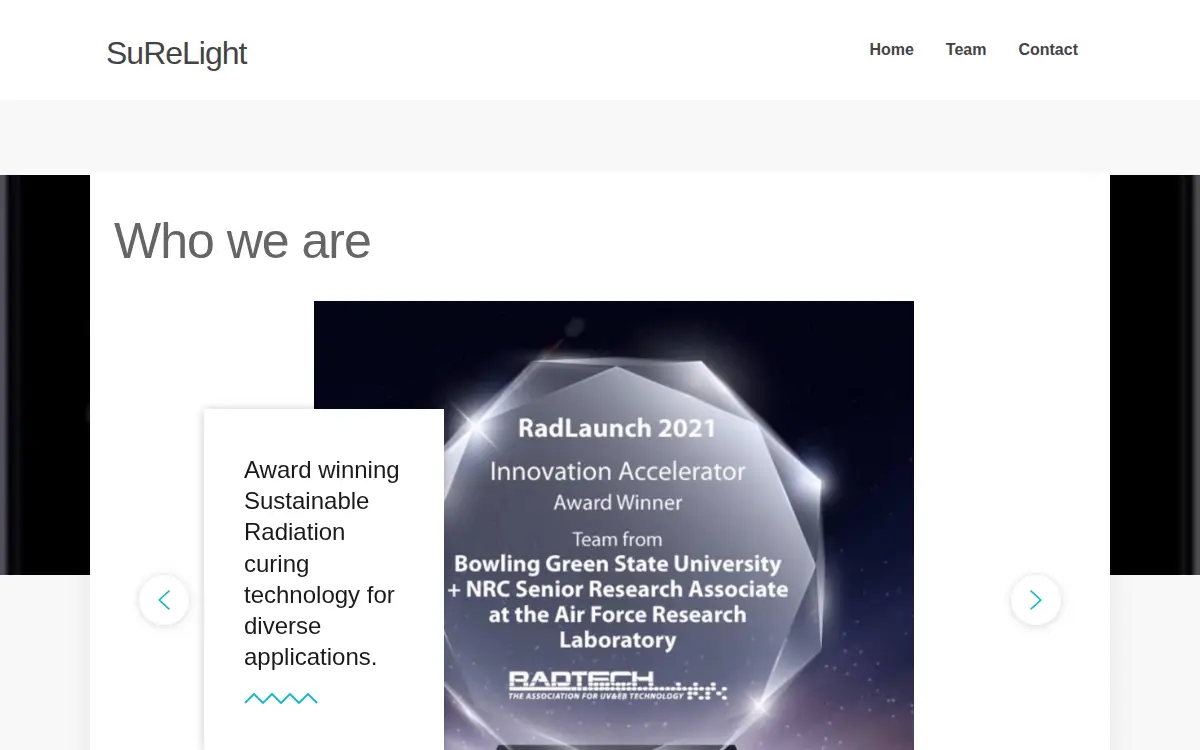Screen dimensions: 1200x750
Task: Open the Home menu item
Action: (891, 50)
